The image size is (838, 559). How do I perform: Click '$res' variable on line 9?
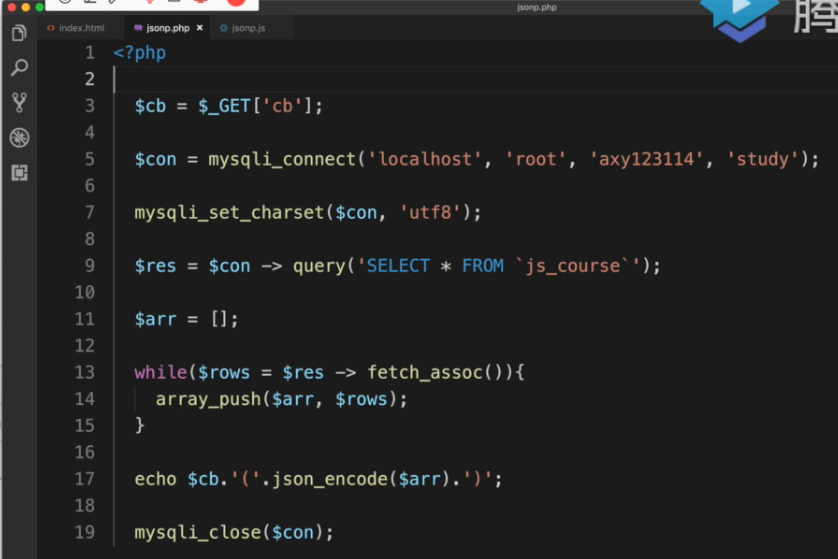tap(156, 266)
